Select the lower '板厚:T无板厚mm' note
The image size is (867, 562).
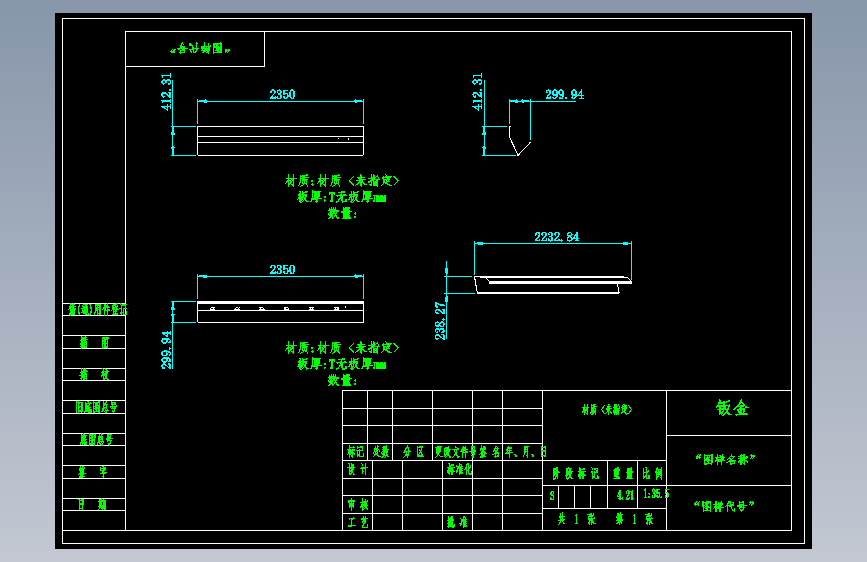[x=342, y=364]
